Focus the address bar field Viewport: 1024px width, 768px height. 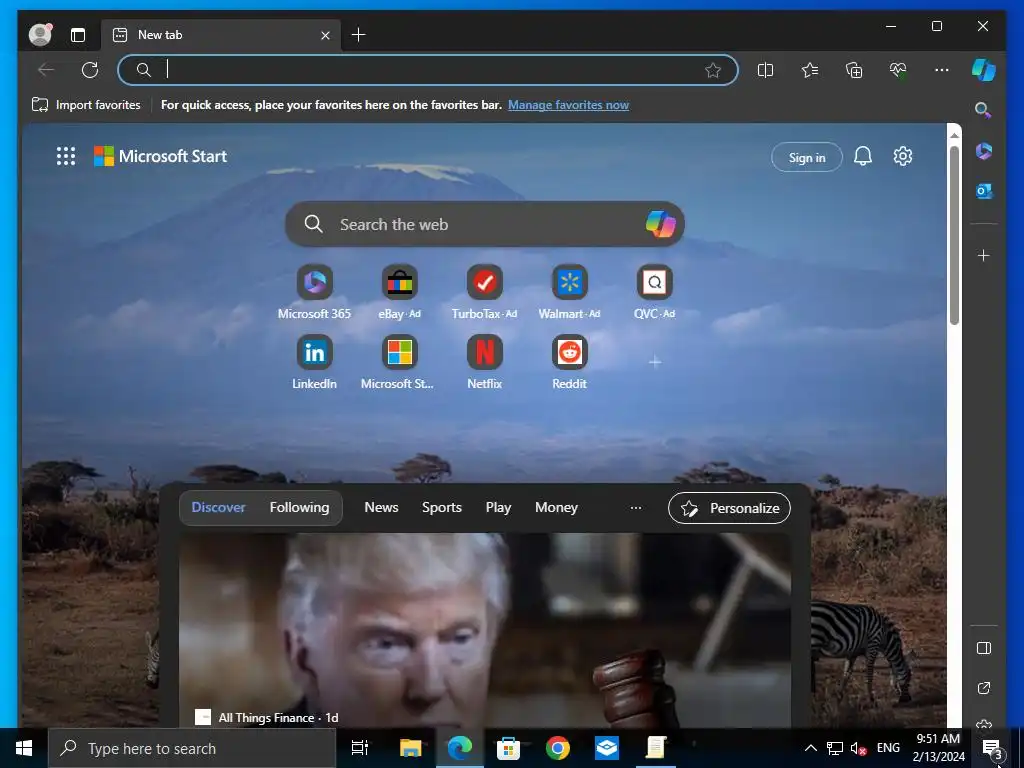point(428,70)
